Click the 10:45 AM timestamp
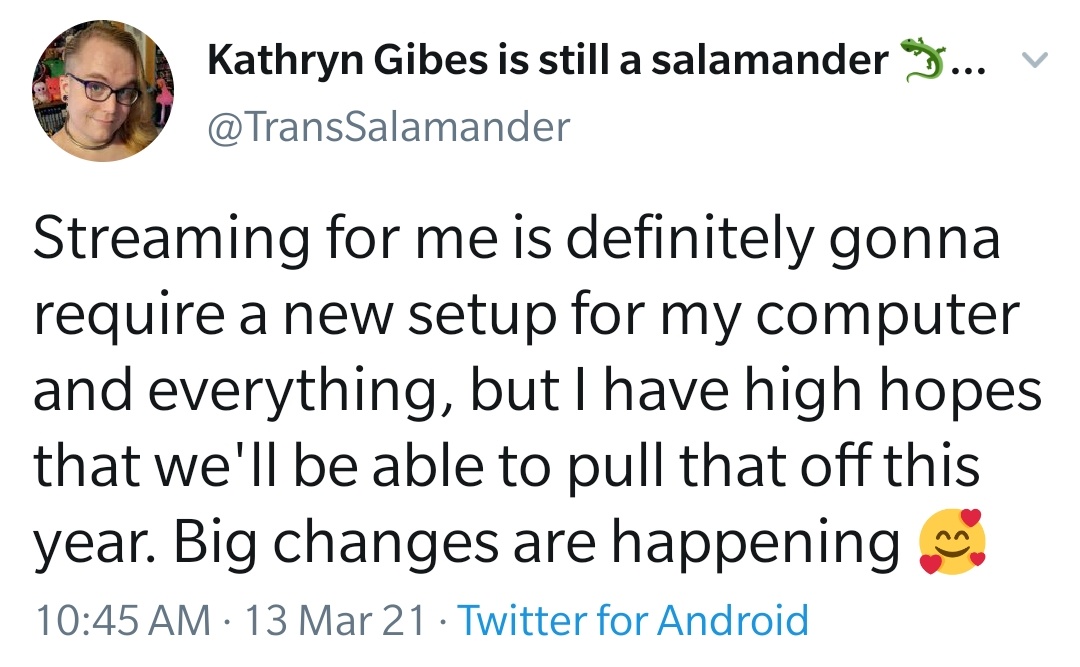This screenshot has height=667, width=1080. pyautogui.click(x=123, y=619)
